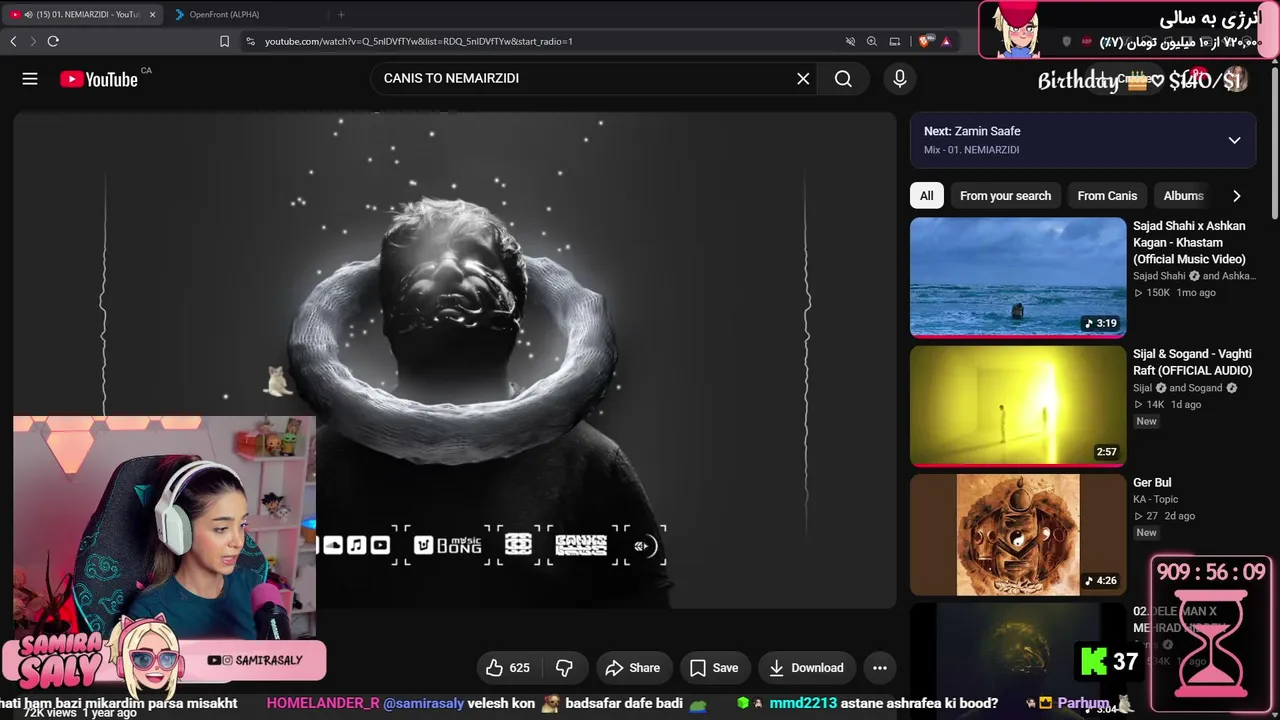The image size is (1280, 720).
Task: Open Sijal & Sogand - Vaghti Raft title
Action: coord(1193,362)
